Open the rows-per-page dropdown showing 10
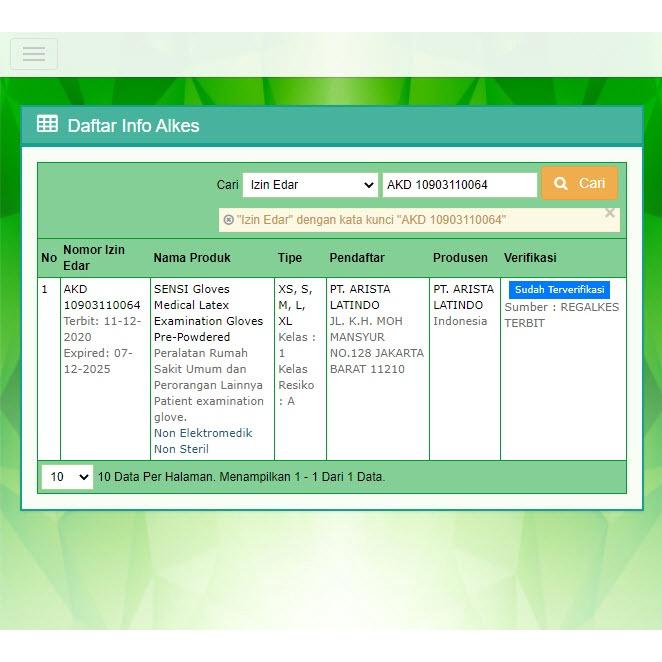Screen dimensions: 662x662 (67, 477)
